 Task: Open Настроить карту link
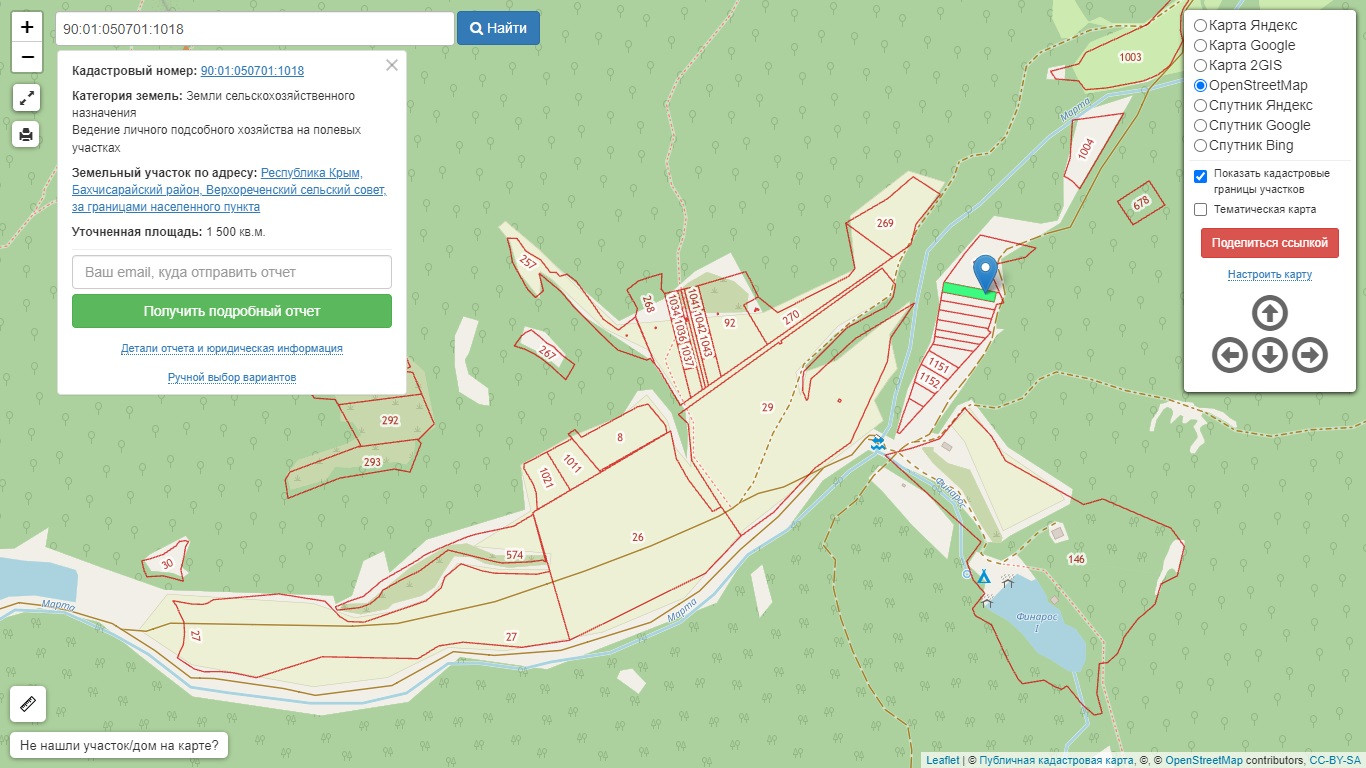coord(1270,274)
